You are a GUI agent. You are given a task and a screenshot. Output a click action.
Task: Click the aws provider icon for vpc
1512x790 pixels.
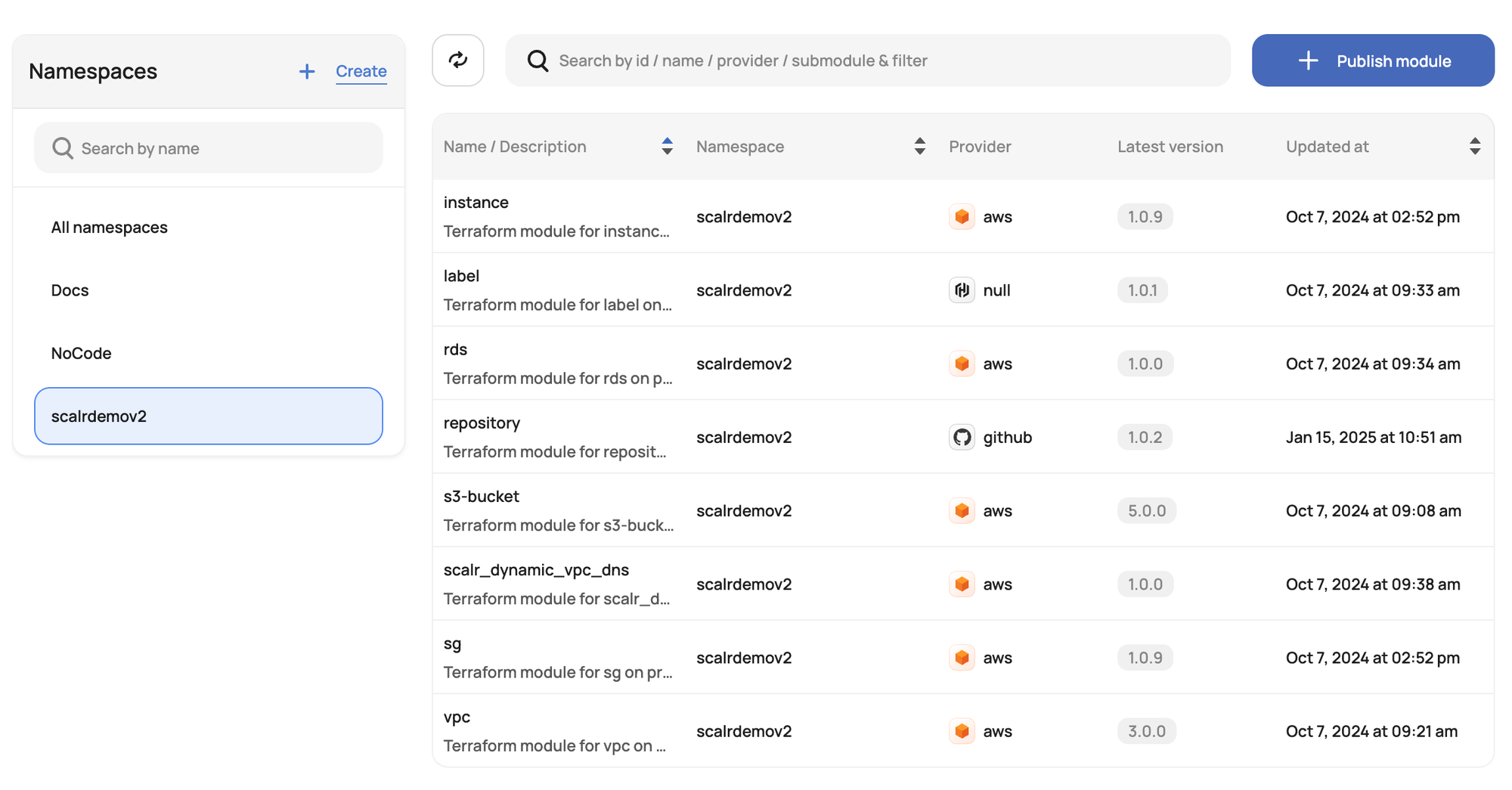click(962, 731)
